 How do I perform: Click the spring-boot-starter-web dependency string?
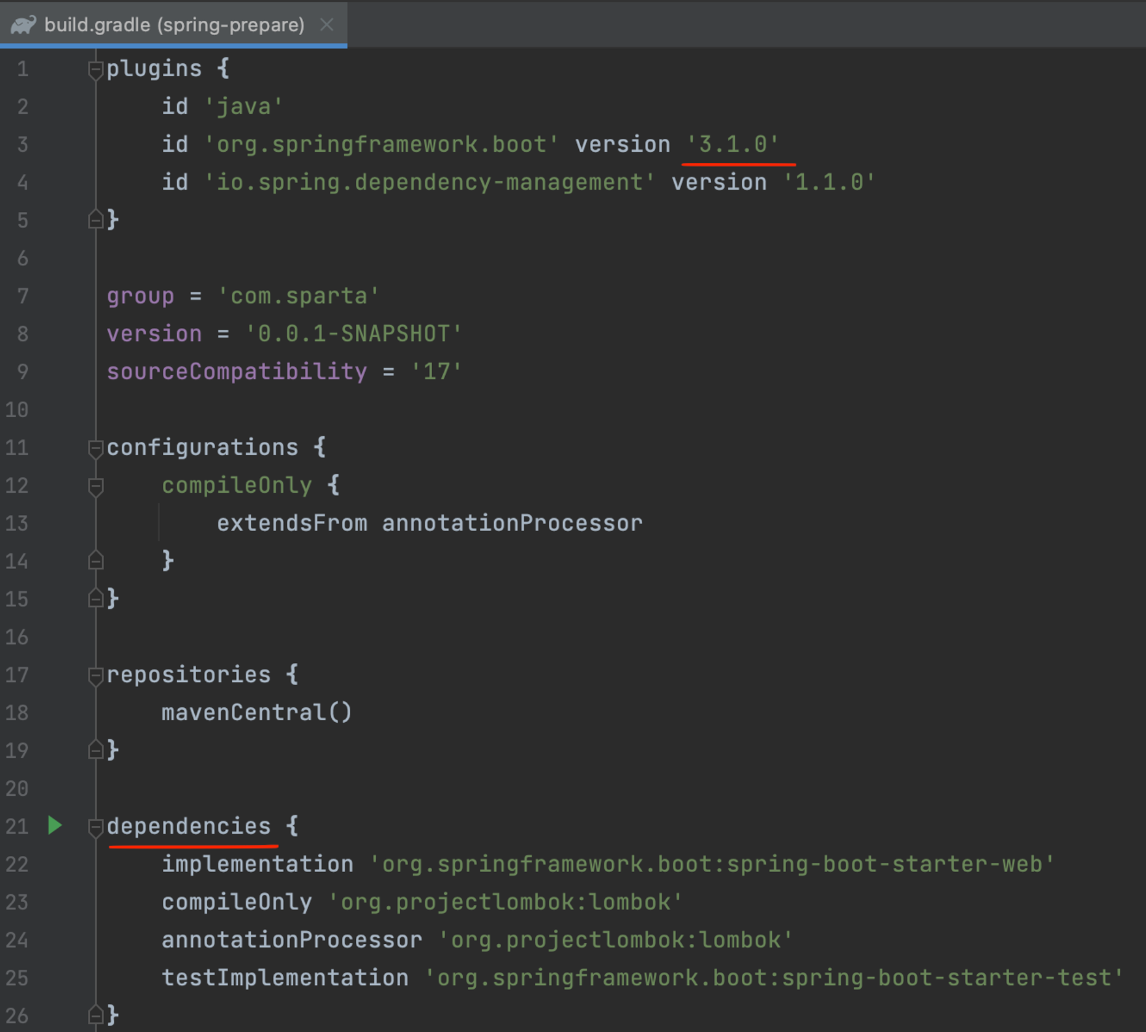click(x=712, y=864)
